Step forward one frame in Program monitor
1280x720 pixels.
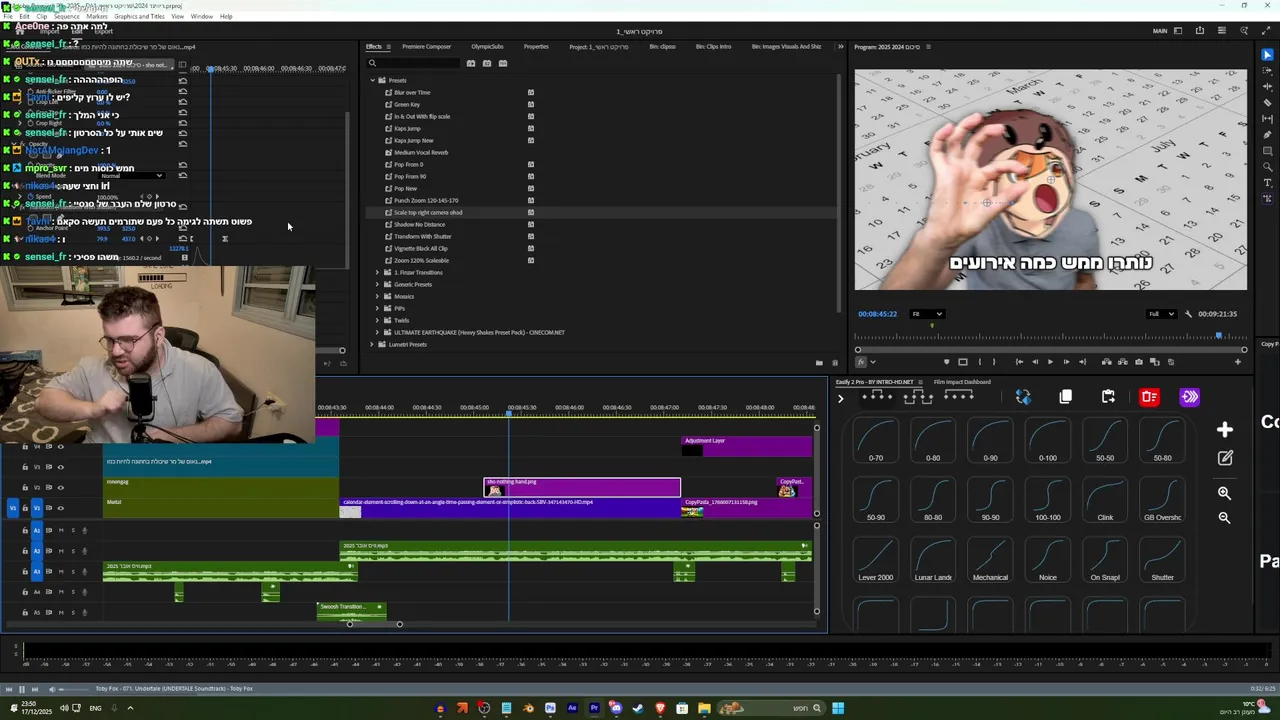click(1066, 362)
